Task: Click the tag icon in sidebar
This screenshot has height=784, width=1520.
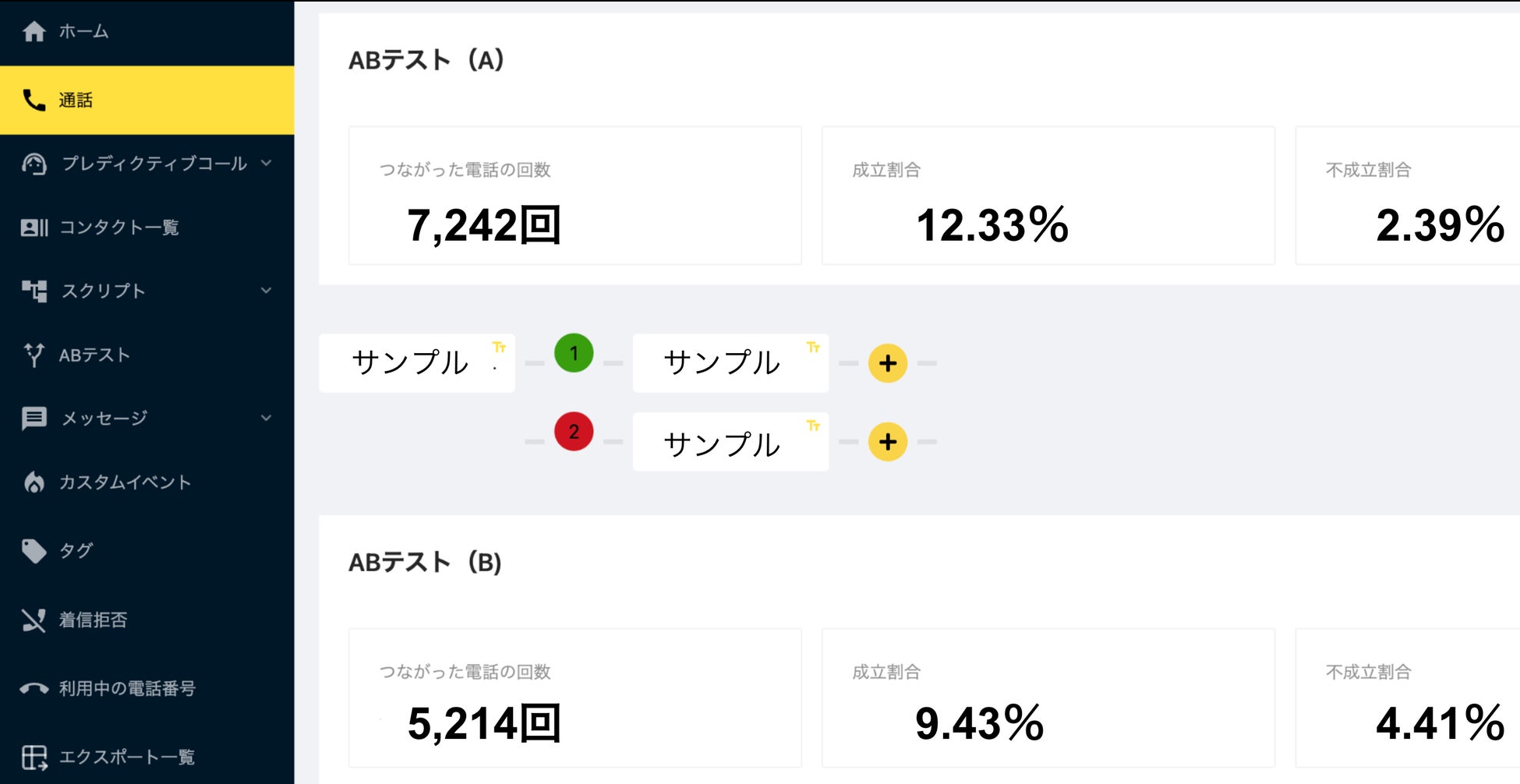Action: 34,551
